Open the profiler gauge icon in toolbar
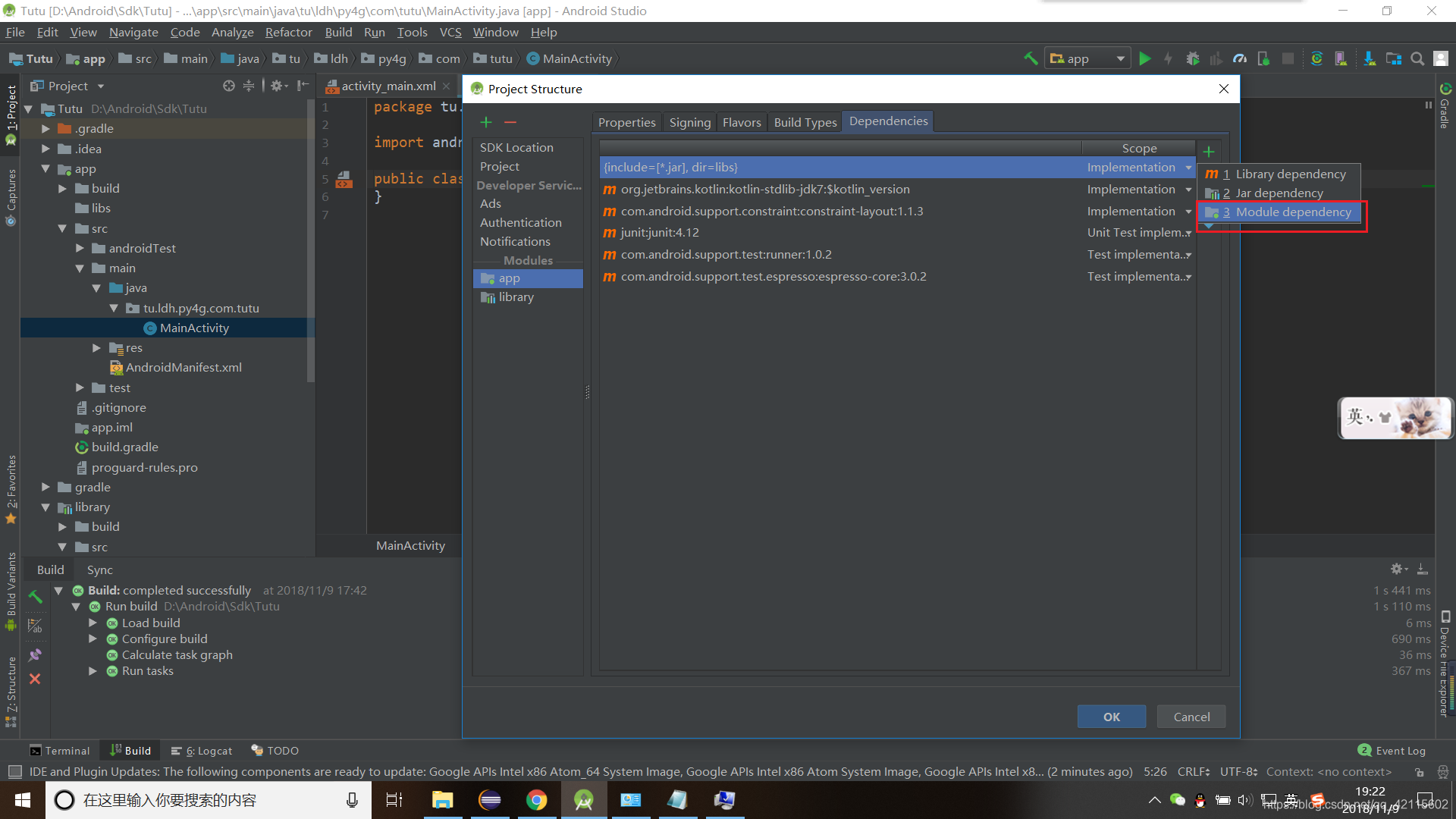The width and height of the screenshot is (1456, 819). click(x=1240, y=58)
